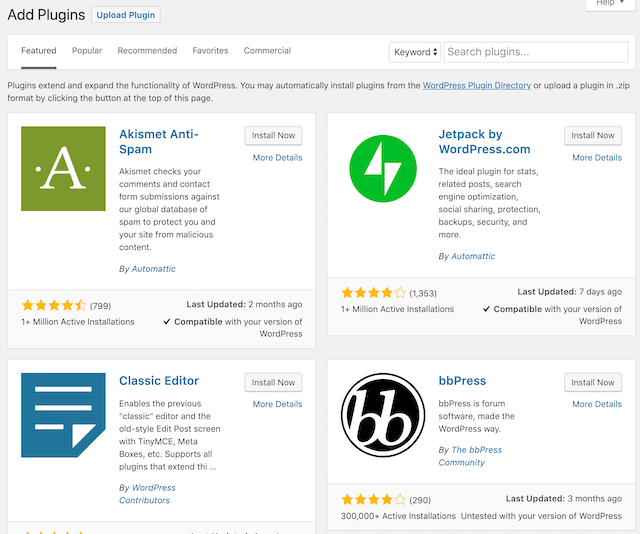
Task: View More Details for bbPress
Action: [x=597, y=404]
